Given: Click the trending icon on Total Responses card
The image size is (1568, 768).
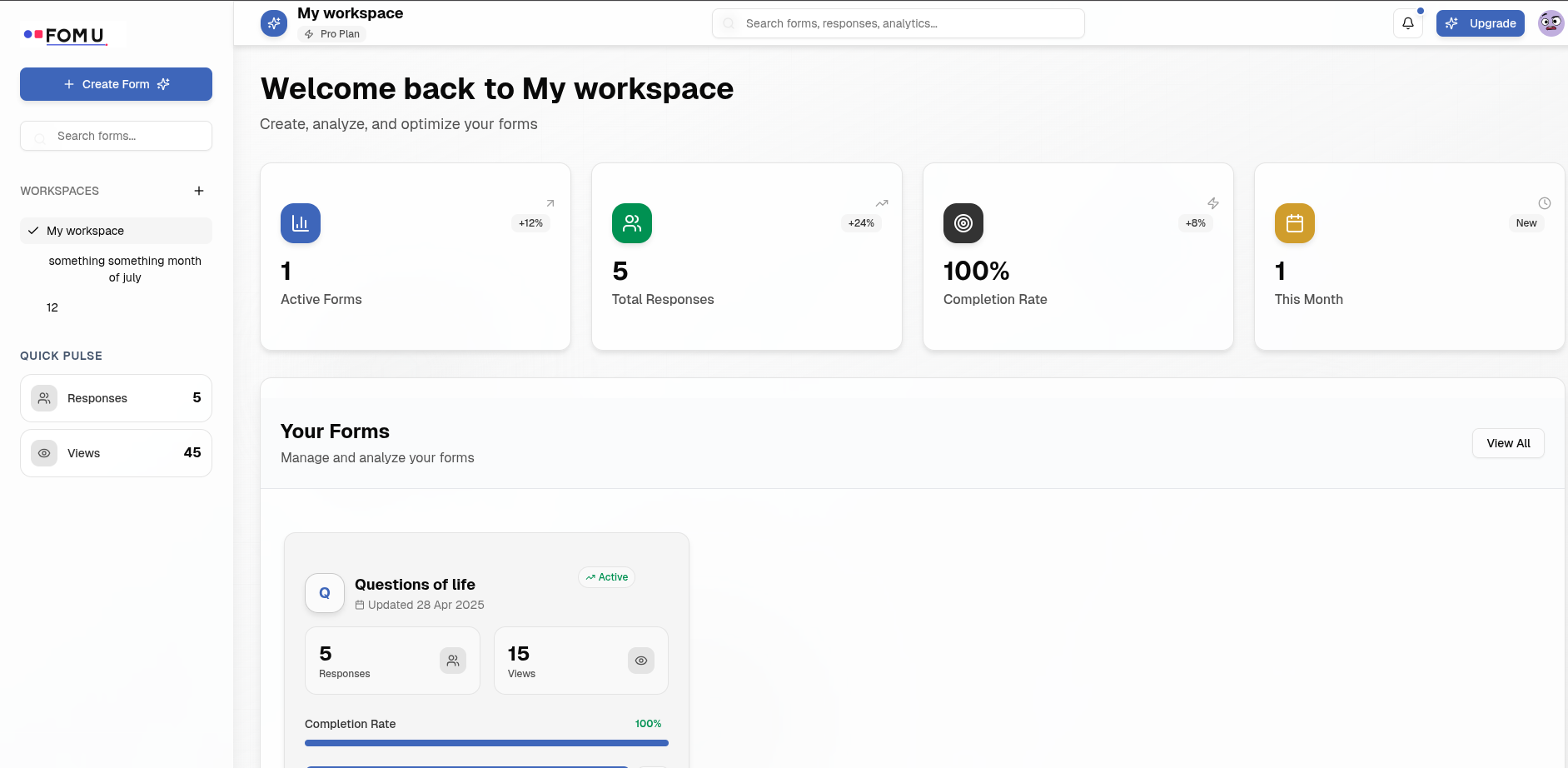Looking at the screenshot, I should pos(882,203).
